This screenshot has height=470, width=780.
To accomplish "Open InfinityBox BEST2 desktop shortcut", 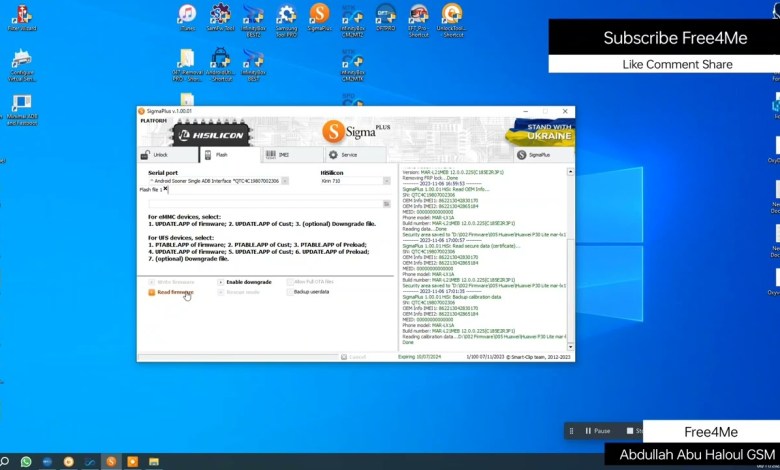I will click(x=253, y=20).
